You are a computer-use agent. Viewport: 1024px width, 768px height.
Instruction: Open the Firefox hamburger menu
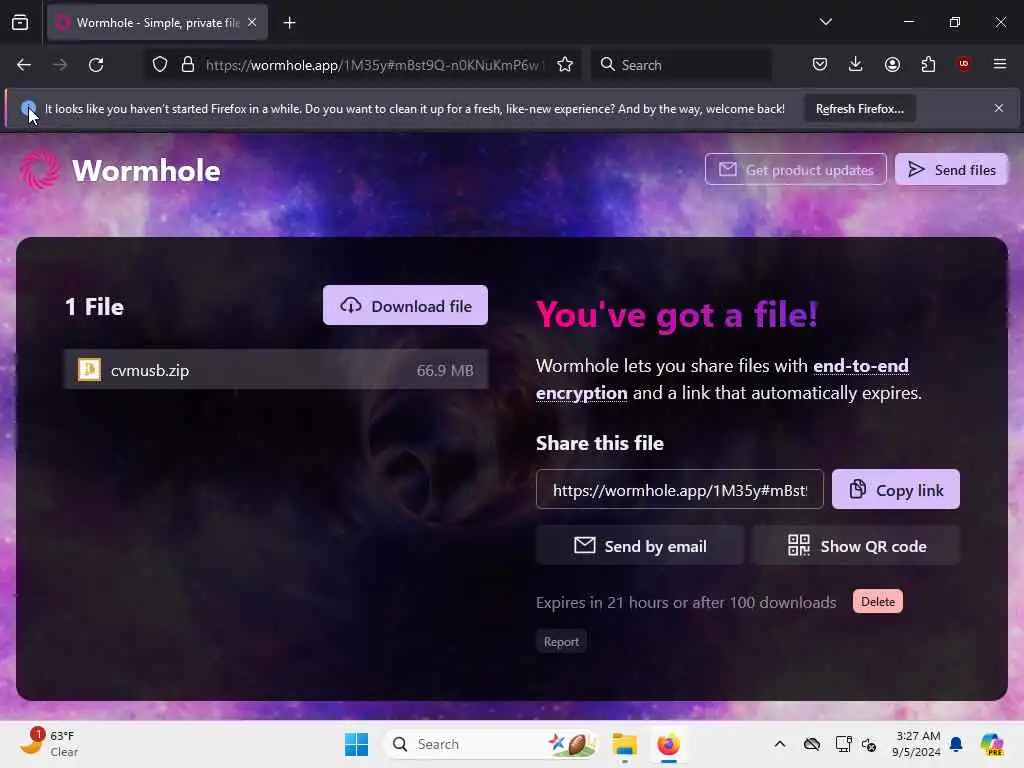999,64
